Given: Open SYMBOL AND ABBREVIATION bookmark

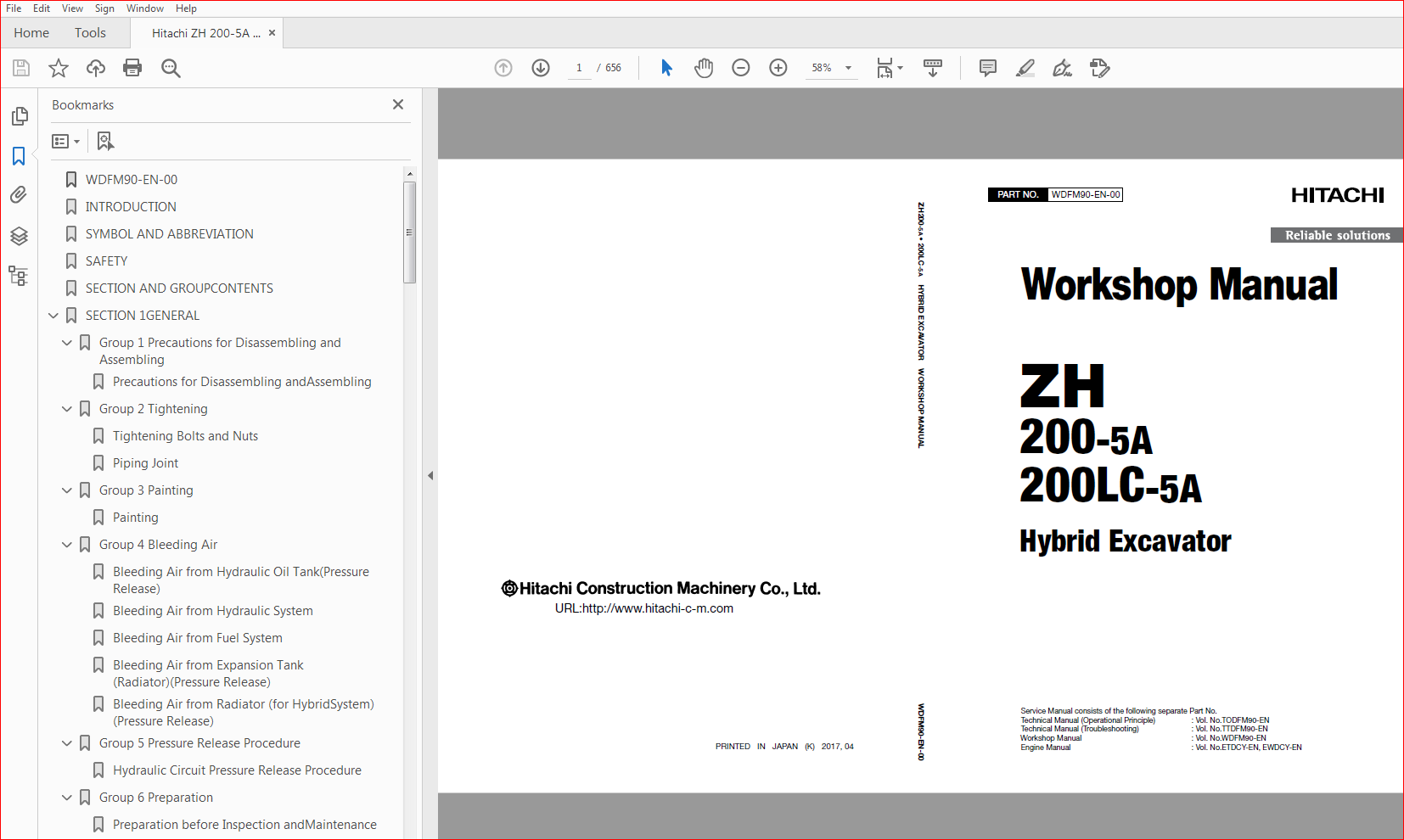Looking at the screenshot, I should [169, 234].
